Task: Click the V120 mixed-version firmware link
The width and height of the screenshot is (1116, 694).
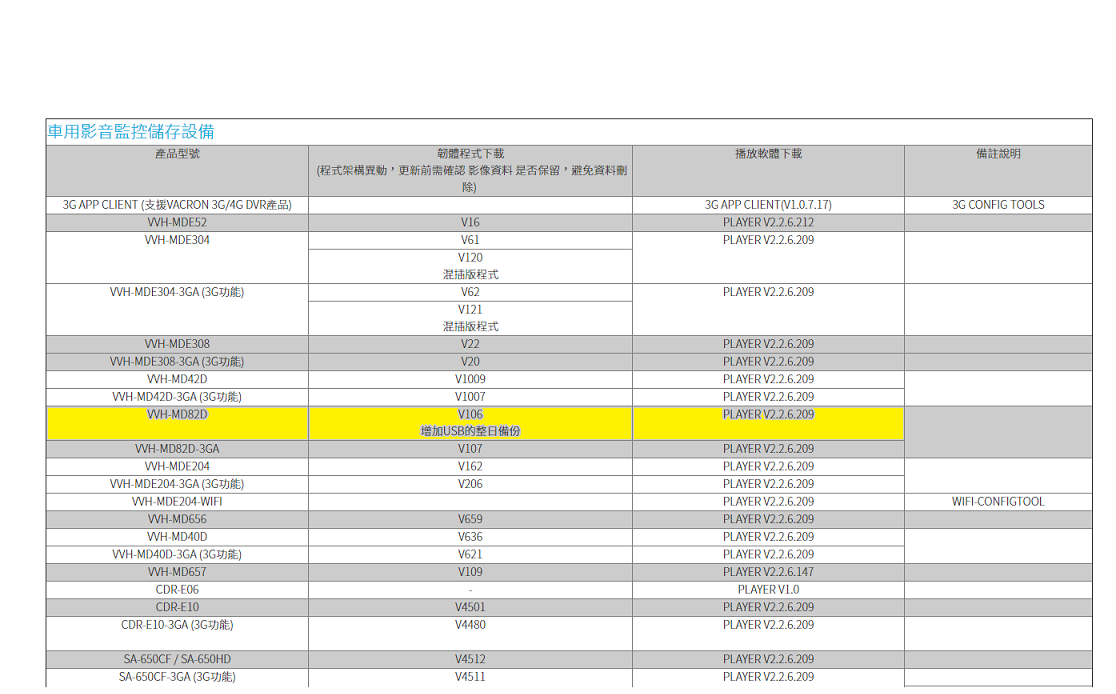Action: click(470, 258)
